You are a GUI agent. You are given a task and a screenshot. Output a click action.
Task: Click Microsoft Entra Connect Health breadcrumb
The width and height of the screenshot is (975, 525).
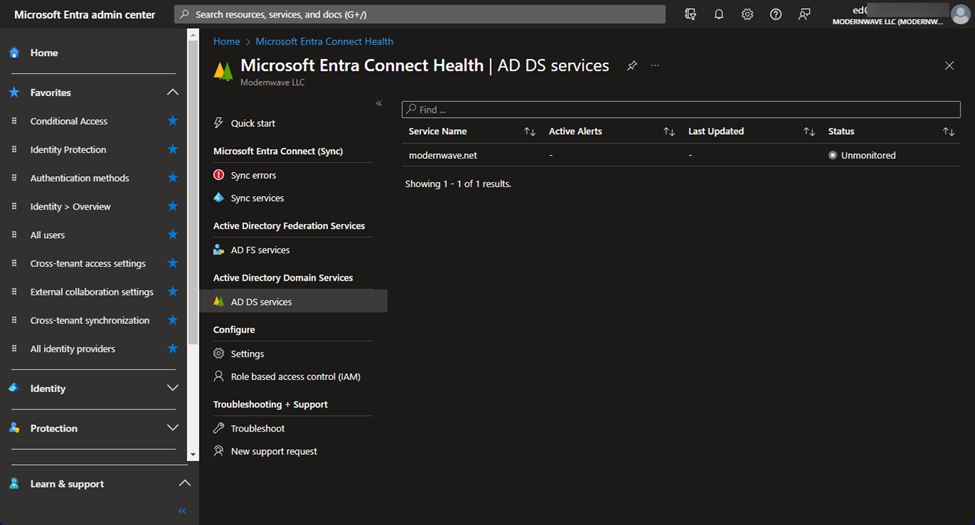tap(324, 41)
